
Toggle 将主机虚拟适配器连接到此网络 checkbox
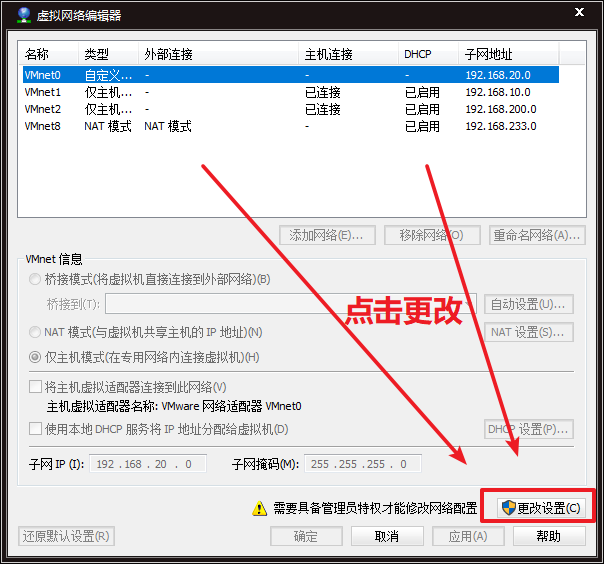(35, 386)
